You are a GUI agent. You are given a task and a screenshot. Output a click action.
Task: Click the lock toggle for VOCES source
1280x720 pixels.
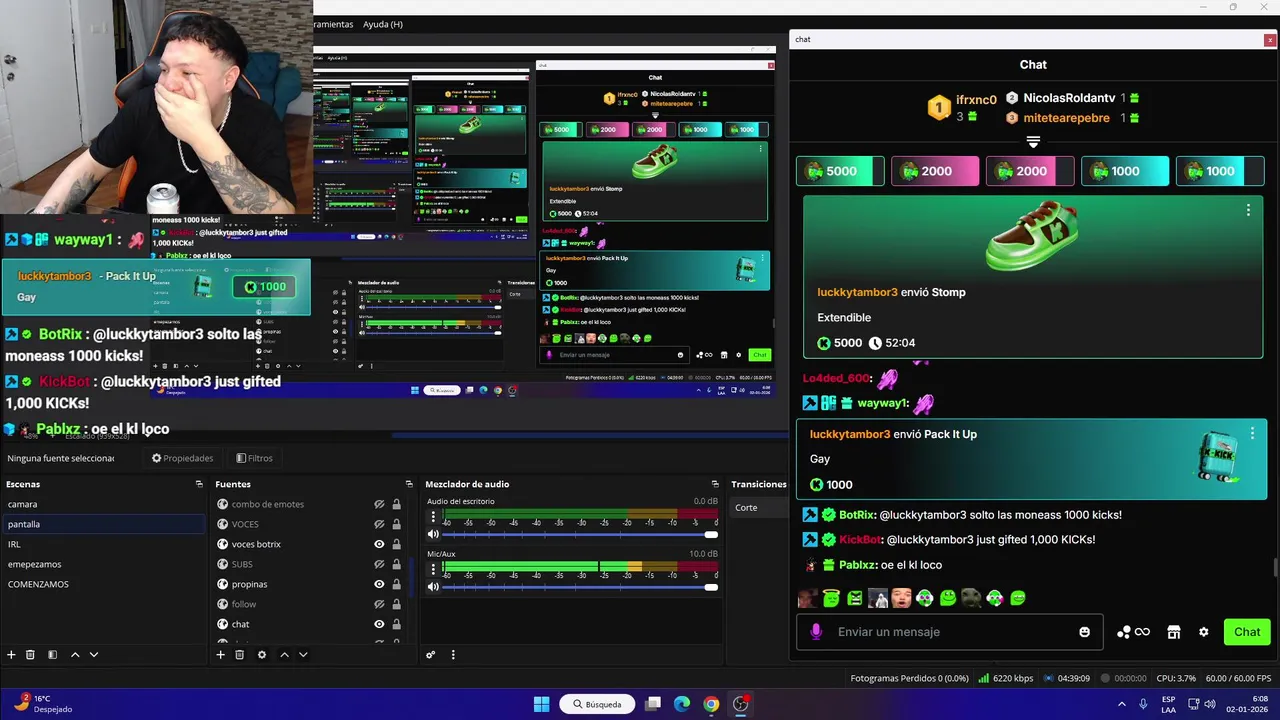click(396, 524)
